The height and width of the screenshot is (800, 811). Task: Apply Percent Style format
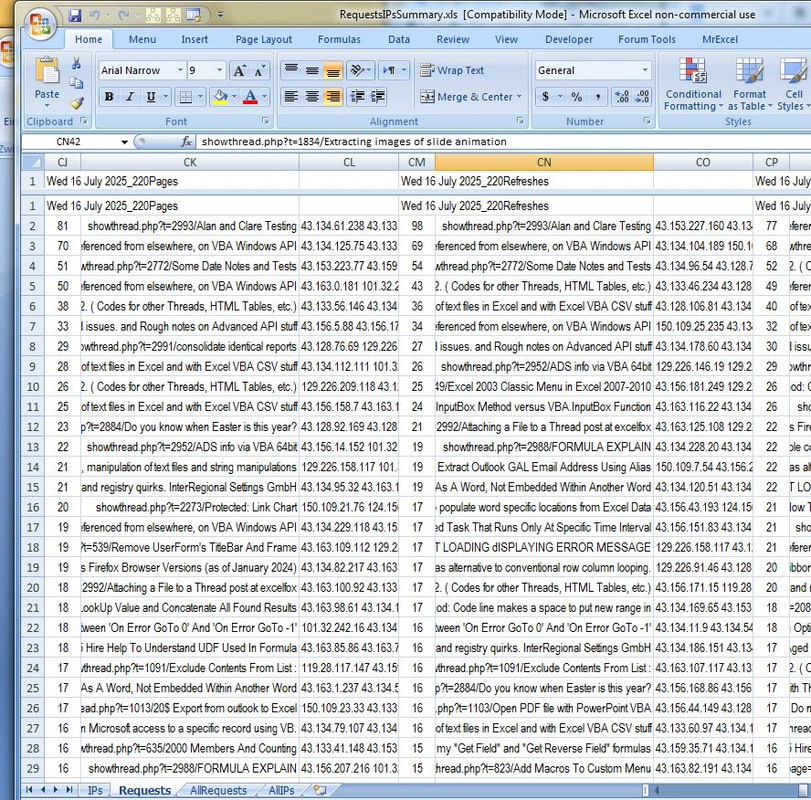click(577, 97)
